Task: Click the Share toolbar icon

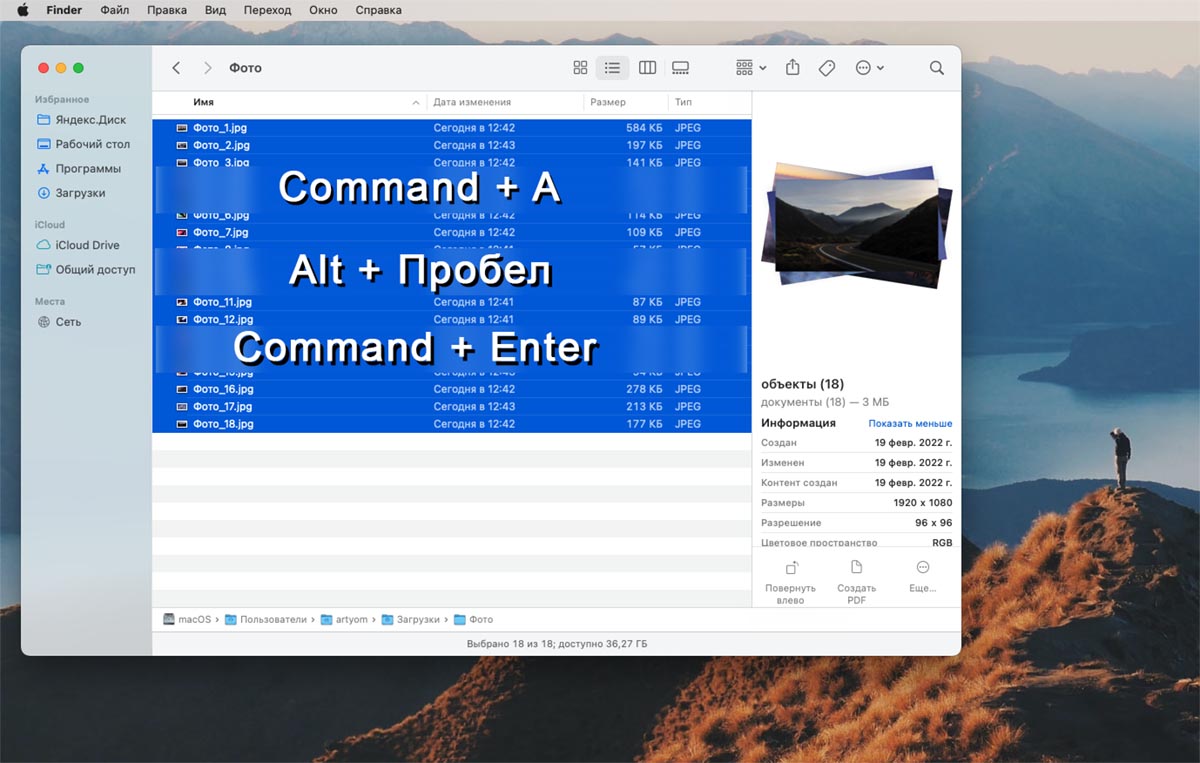Action: [x=793, y=68]
